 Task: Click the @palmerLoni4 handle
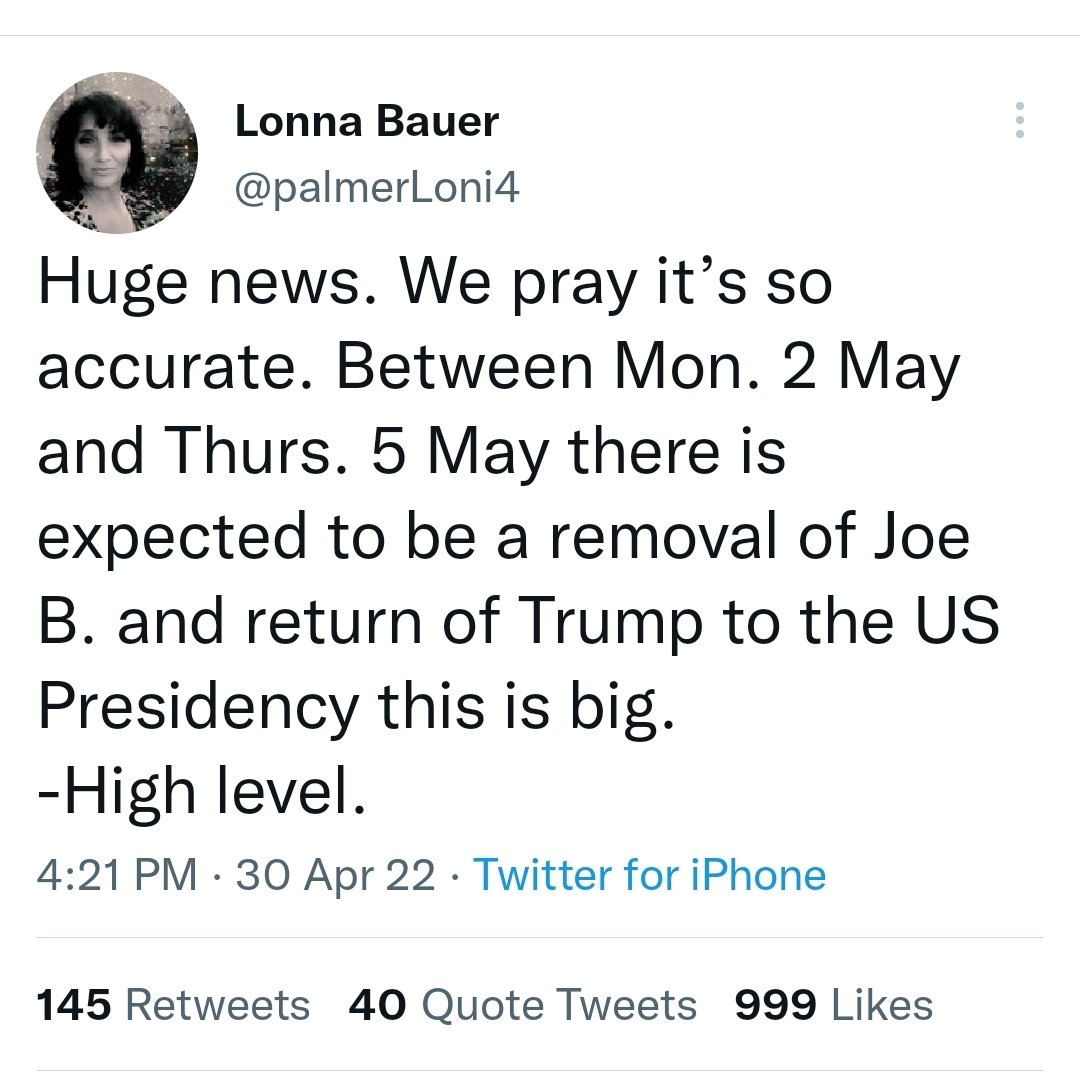pyautogui.click(x=377, y=188)
